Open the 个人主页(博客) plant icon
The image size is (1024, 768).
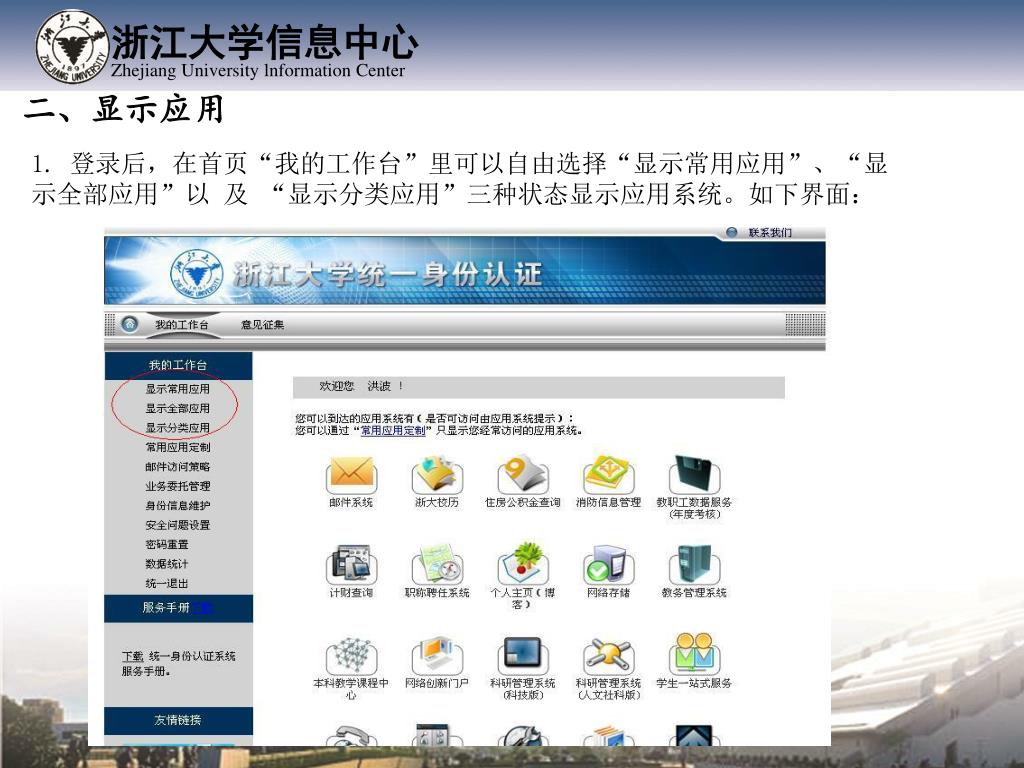click(522, 564)
